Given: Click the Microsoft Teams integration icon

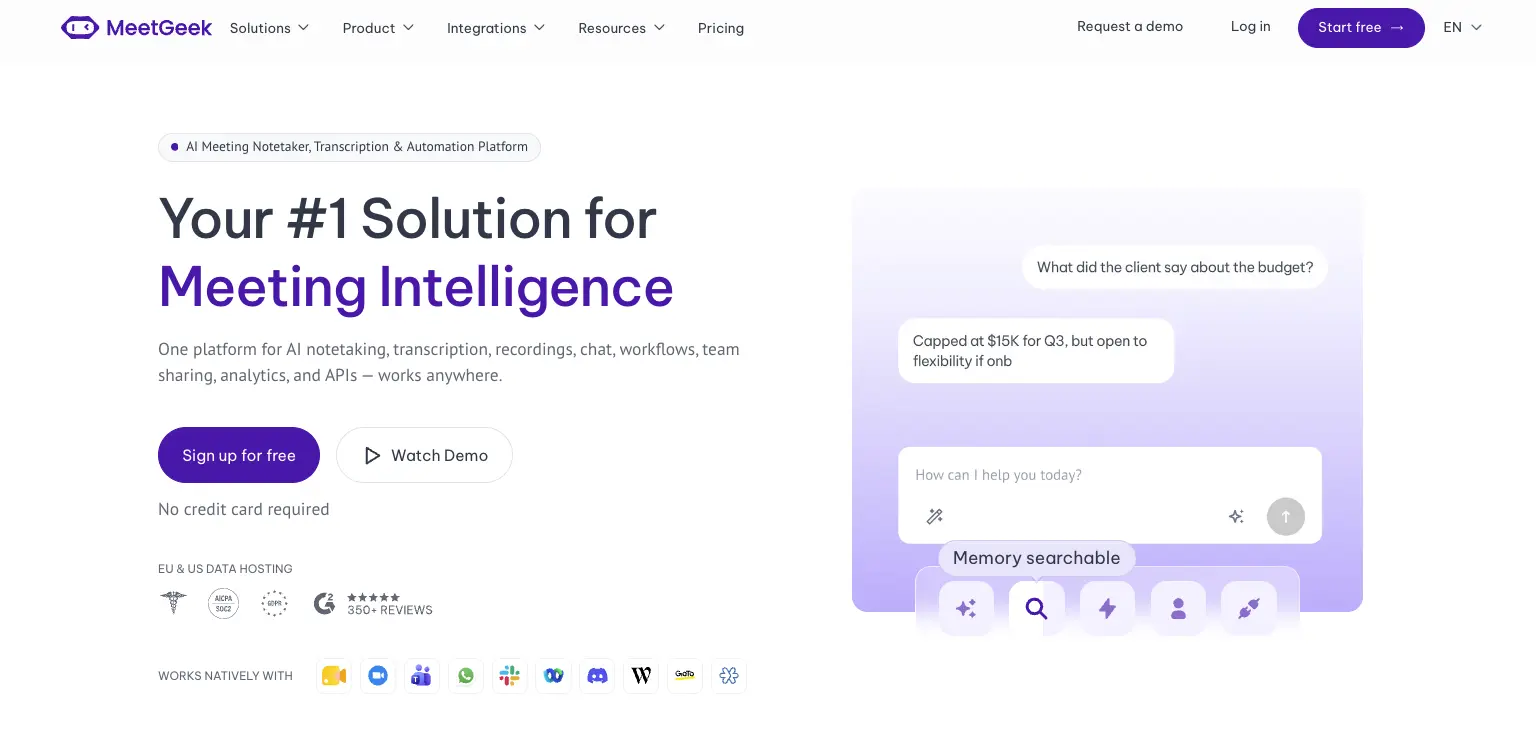Looking at the screenshot, I should tap(422, 676).
